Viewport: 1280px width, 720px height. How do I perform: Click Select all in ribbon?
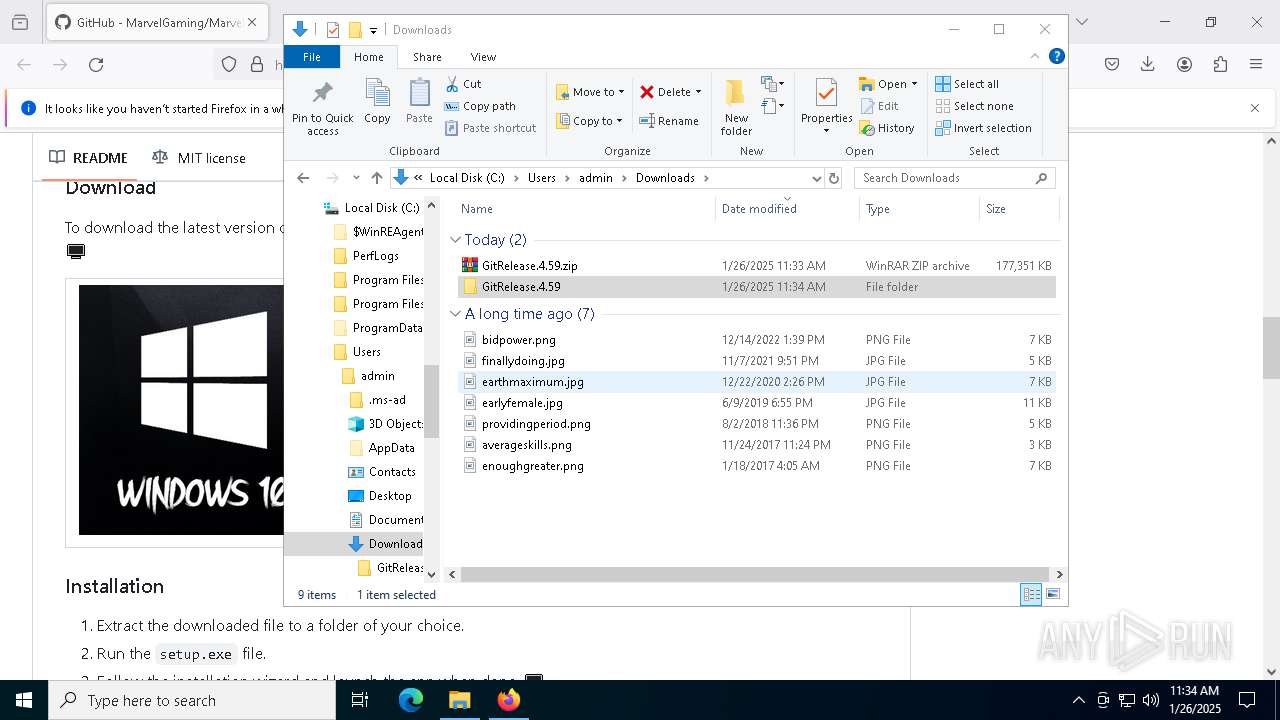pyautogui.click(x=967, y=84)
